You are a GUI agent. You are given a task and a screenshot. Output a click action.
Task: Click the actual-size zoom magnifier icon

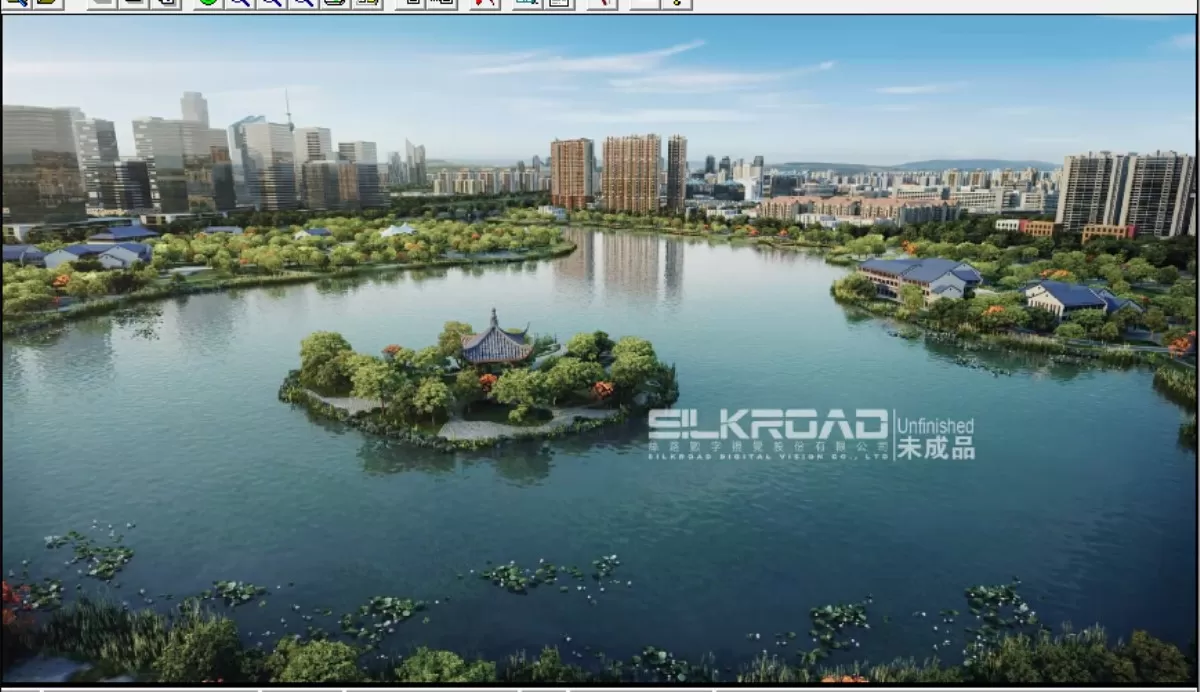[303, 4]
